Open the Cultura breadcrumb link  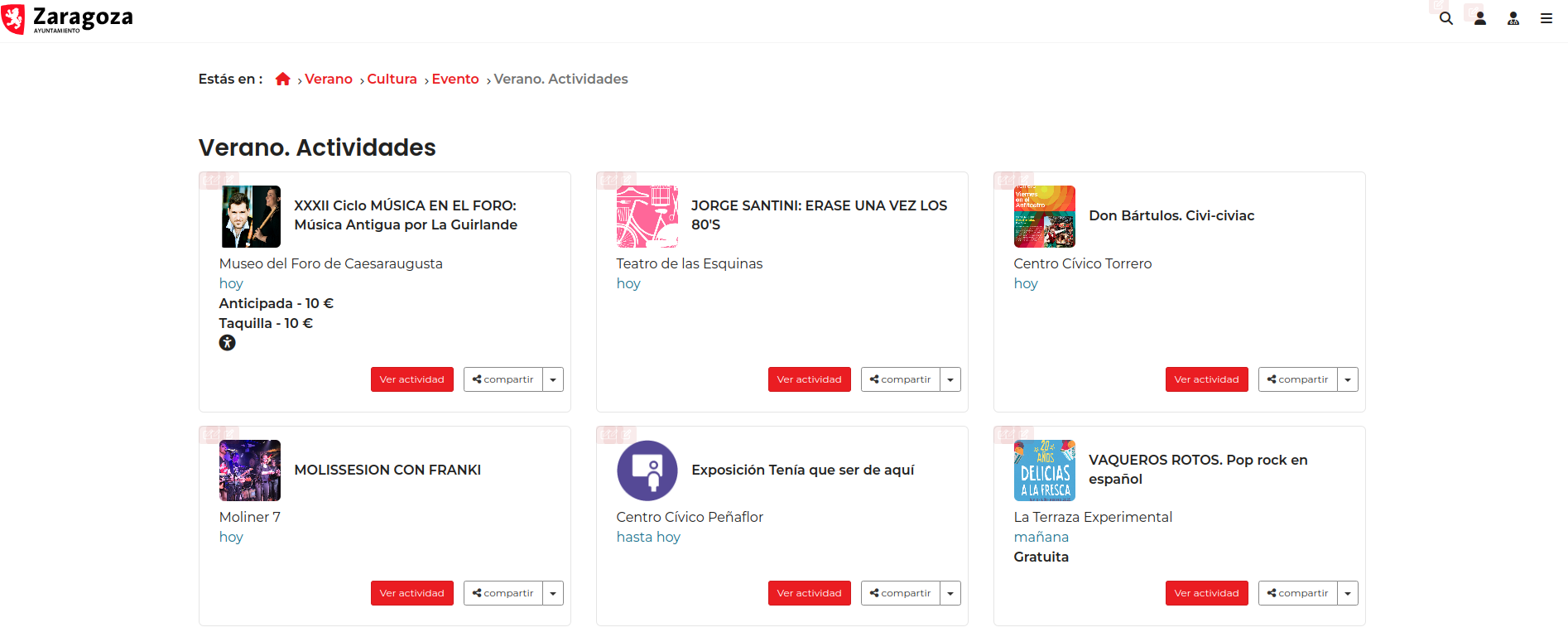tap(392, 79)
